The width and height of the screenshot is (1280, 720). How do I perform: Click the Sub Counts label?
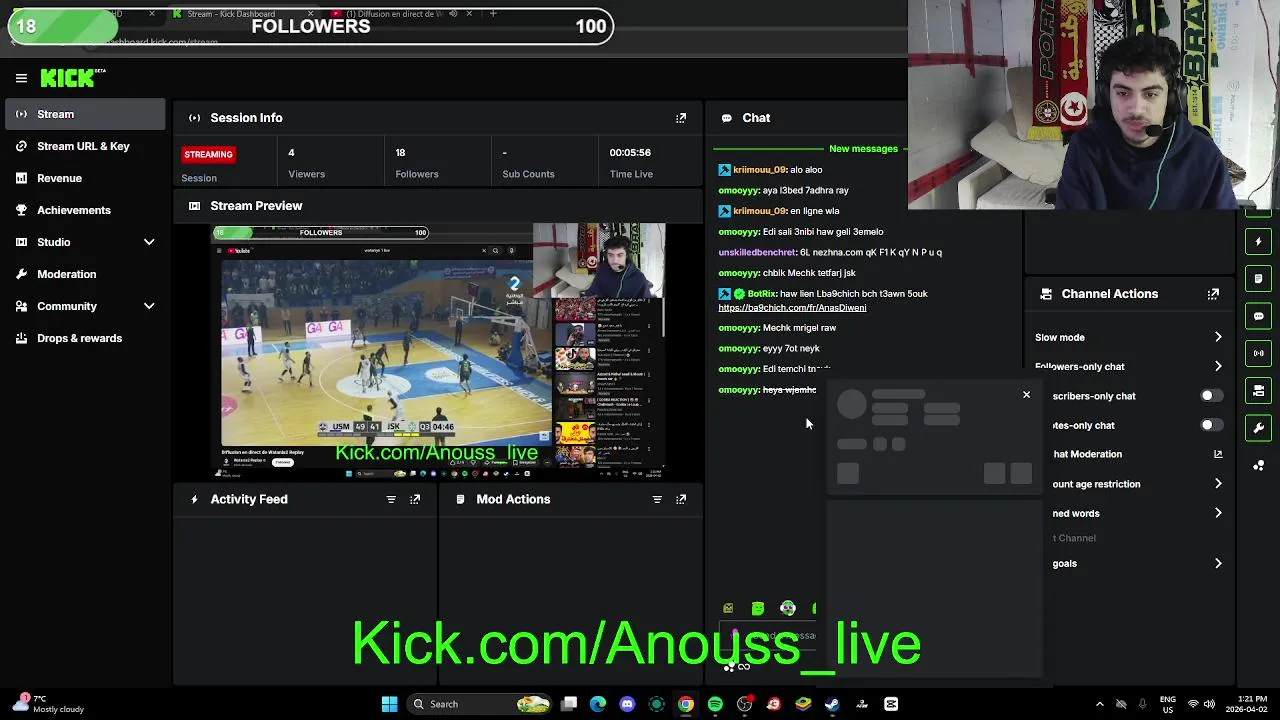point(528,174)
